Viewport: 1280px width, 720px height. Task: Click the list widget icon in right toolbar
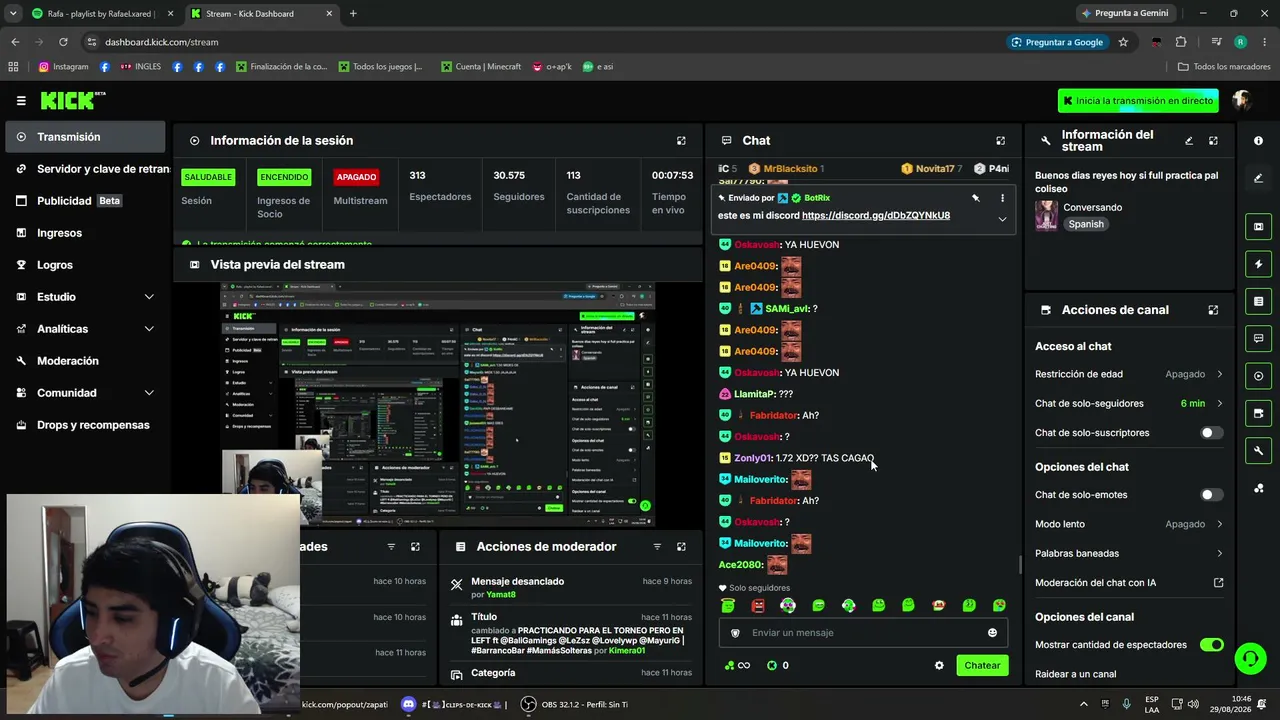pos(1258,301)
